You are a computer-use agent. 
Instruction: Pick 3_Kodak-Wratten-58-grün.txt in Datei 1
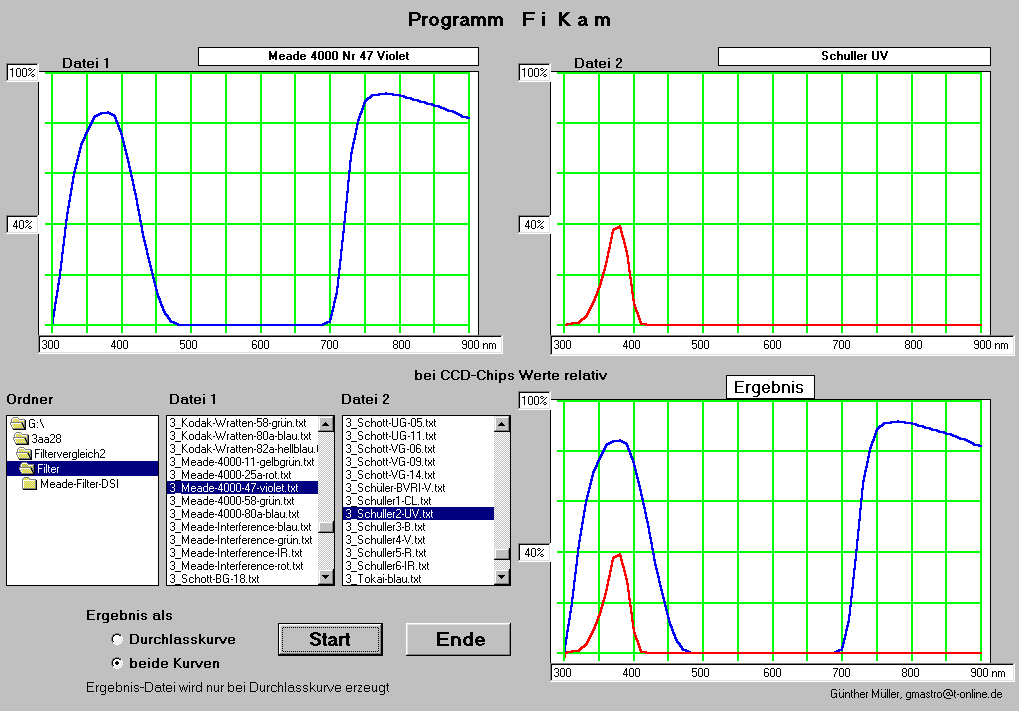tap(242, 423)
